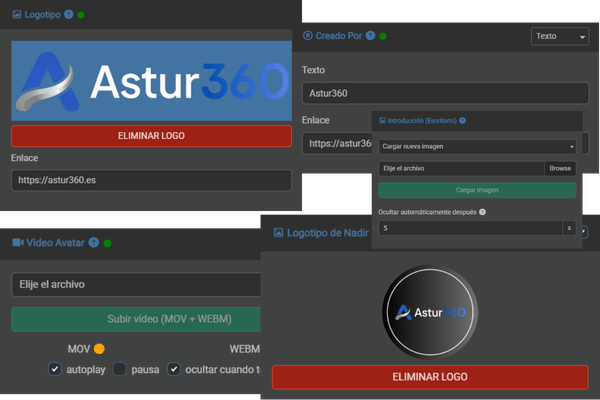Remove Nadir logo with bottom ELIMINAR LOGO button

click(430, 377)
